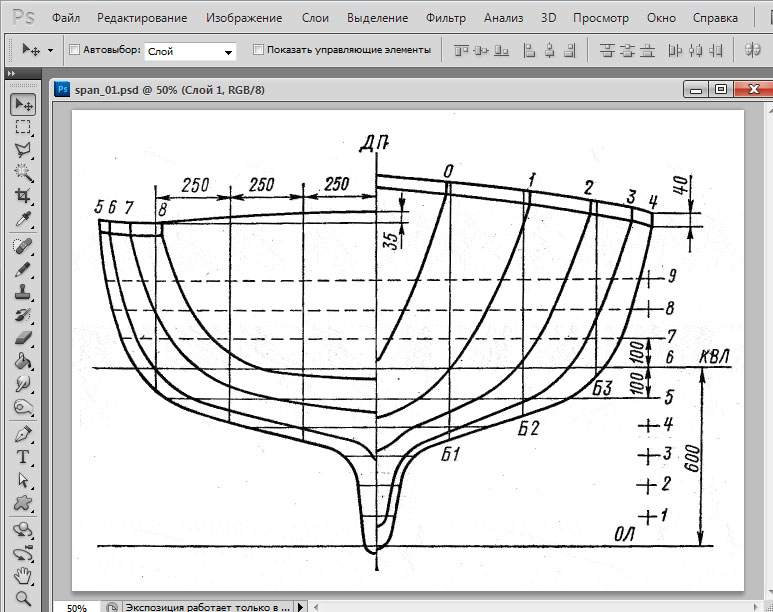Activate the Magic Wand tool
773x612 pixels.
click(x=22, y=173)
